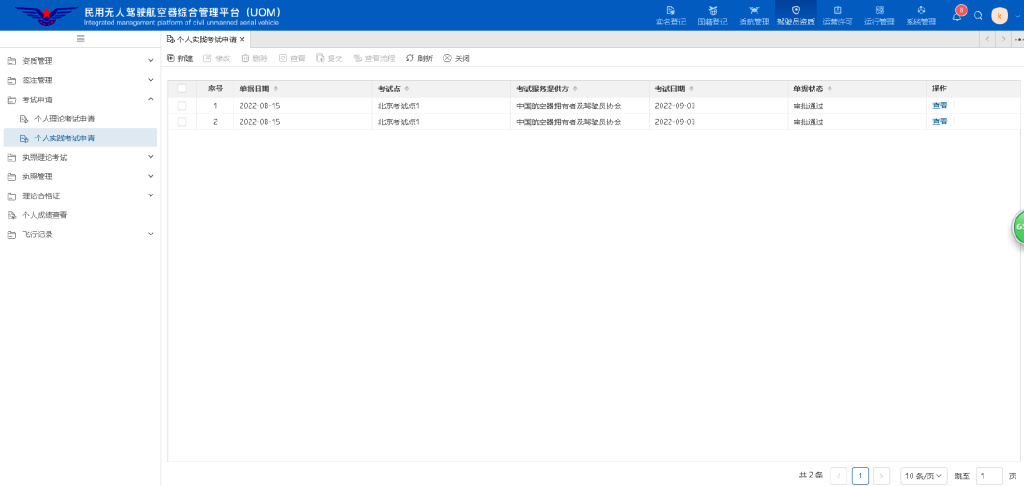
Task: Open 国籍登记 in the top navigation
Action: pos(712,15)
